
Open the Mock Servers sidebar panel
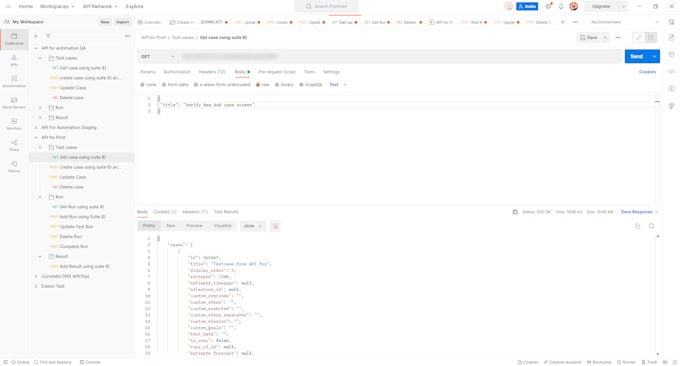[14, 103]
